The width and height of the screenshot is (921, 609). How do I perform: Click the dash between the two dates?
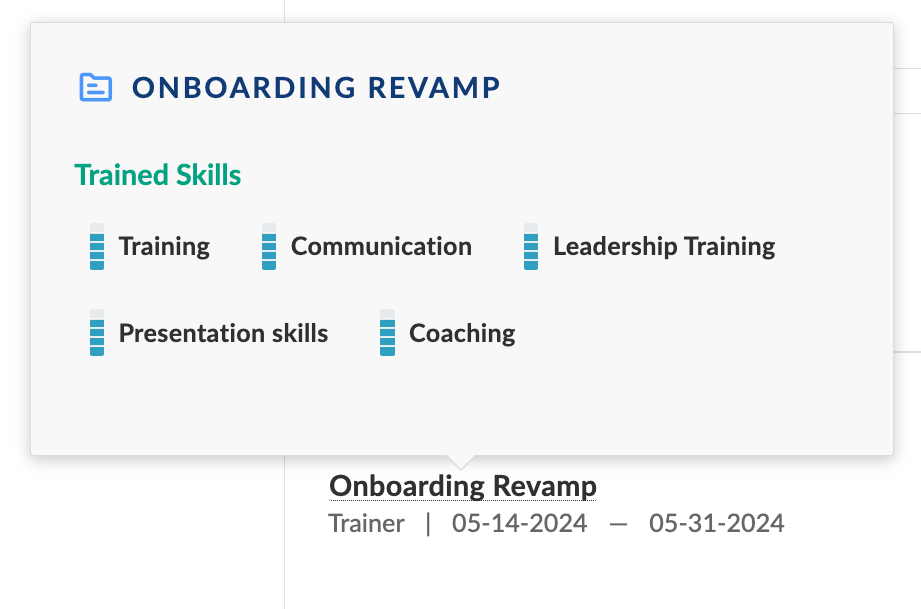click(x=618, y=523)
